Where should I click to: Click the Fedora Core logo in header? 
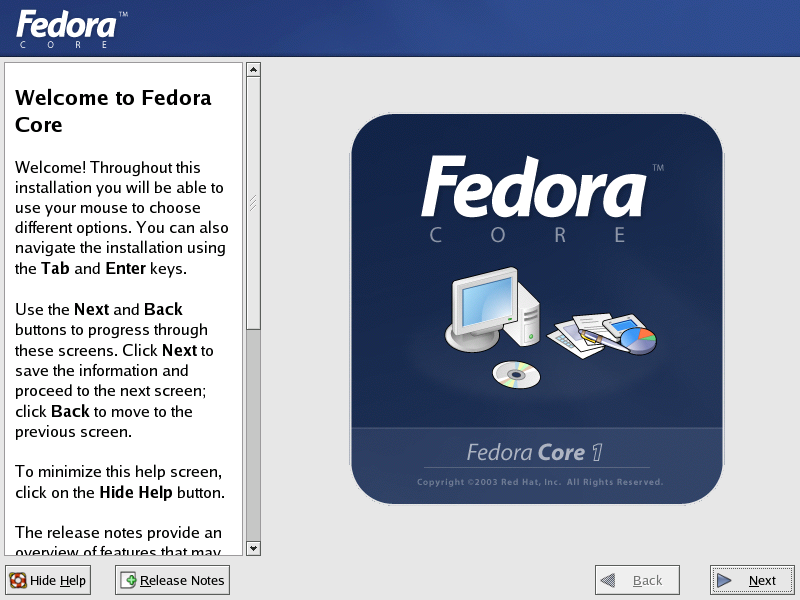tap(72, 29)
